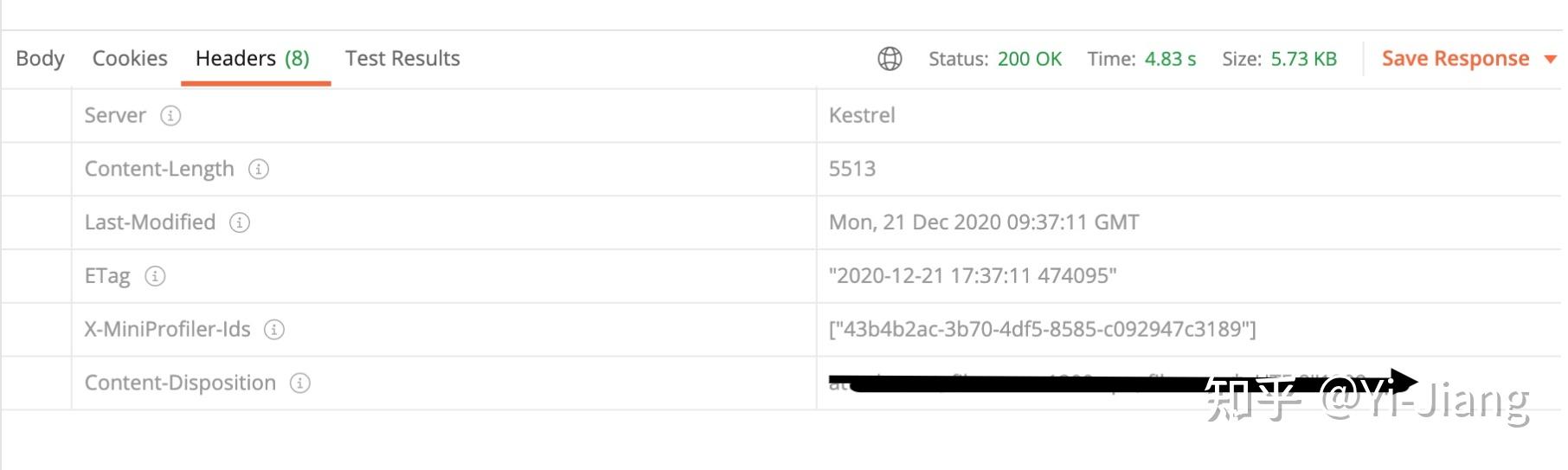The height and width of the screenshot is (470, 1568).
Task: Click the Content-Disposition info icon
Action: 299,383
